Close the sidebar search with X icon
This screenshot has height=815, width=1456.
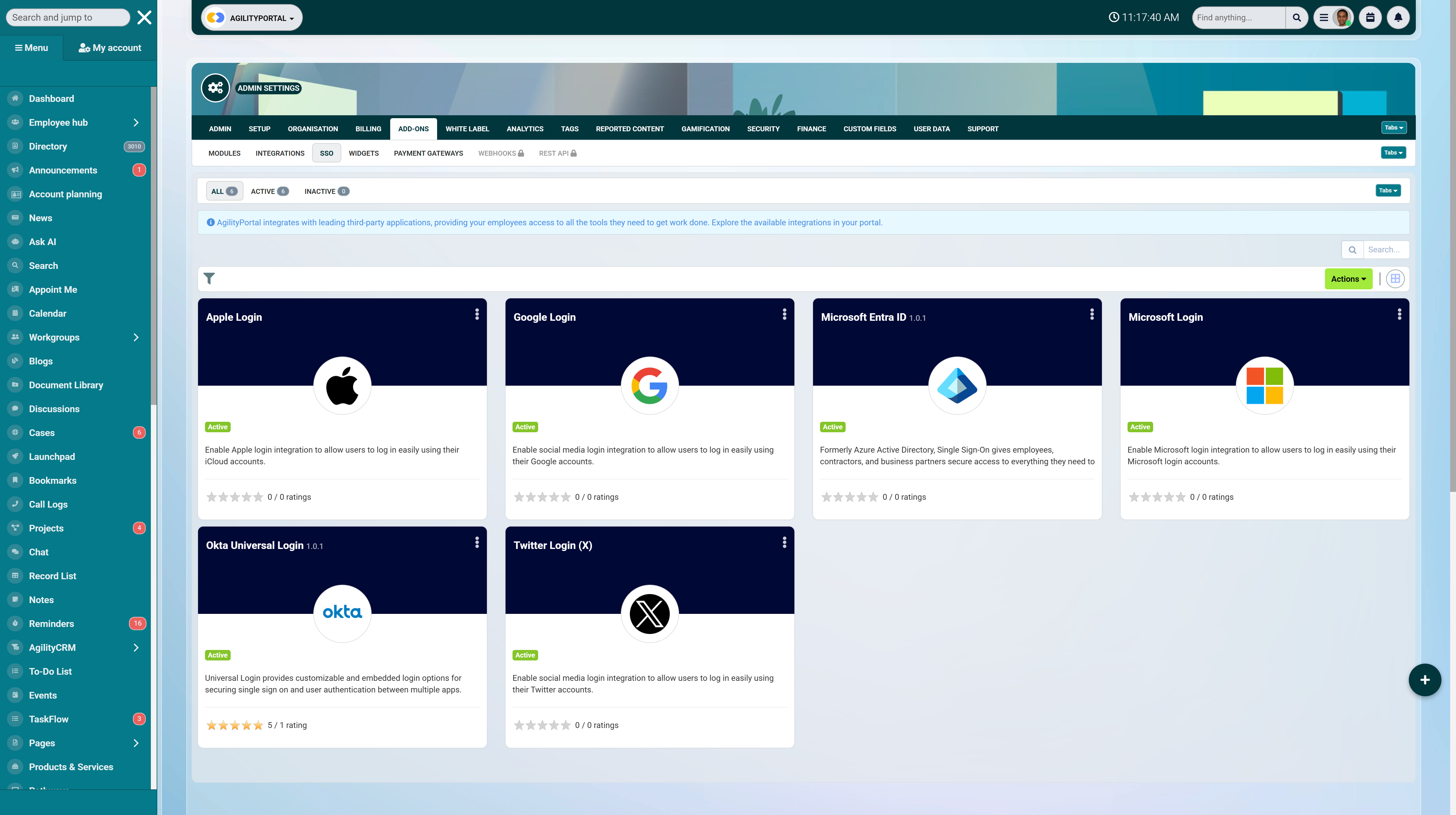click(x=144, y=17)
